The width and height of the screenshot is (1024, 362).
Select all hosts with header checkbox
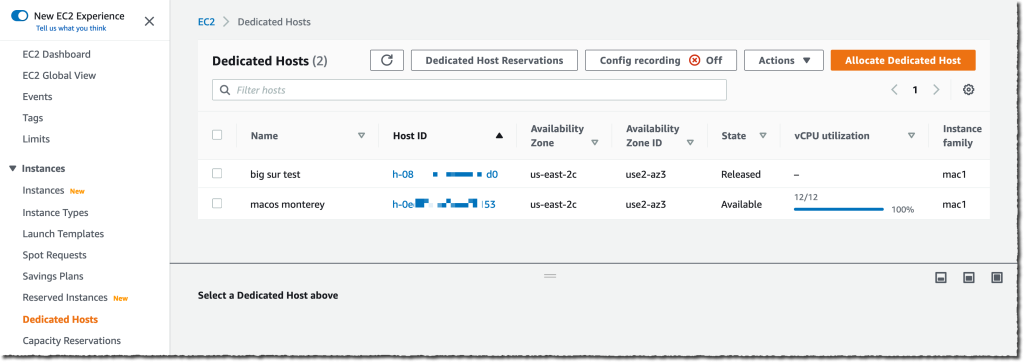[x=217, y=135]
